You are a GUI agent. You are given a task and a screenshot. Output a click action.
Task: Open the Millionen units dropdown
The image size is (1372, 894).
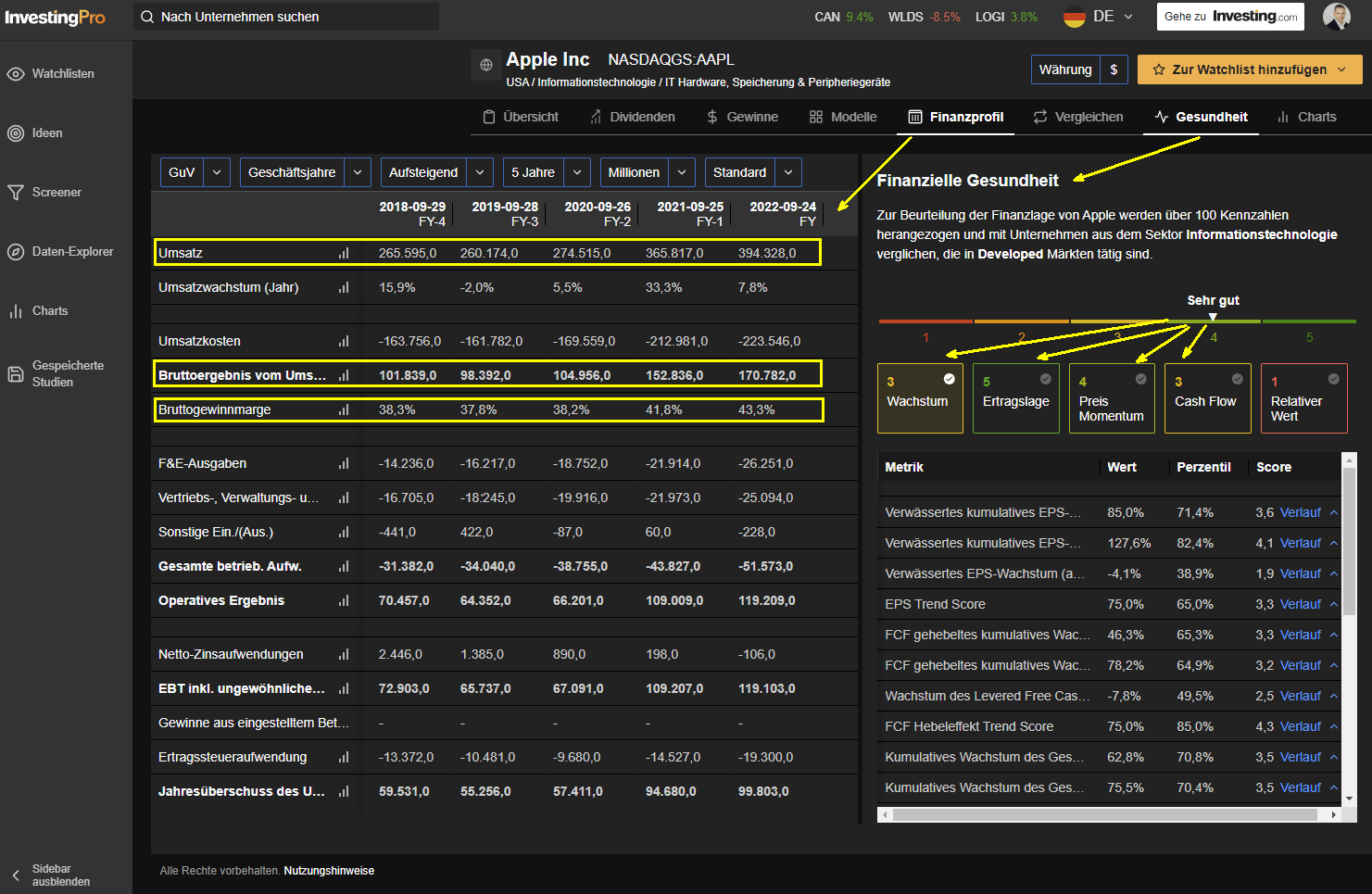648,172
